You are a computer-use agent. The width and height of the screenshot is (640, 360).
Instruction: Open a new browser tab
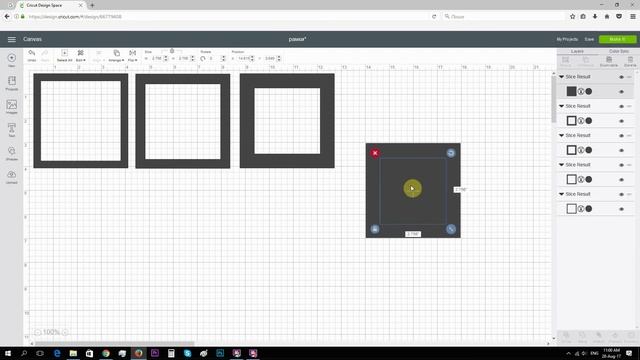pos(92,5)
